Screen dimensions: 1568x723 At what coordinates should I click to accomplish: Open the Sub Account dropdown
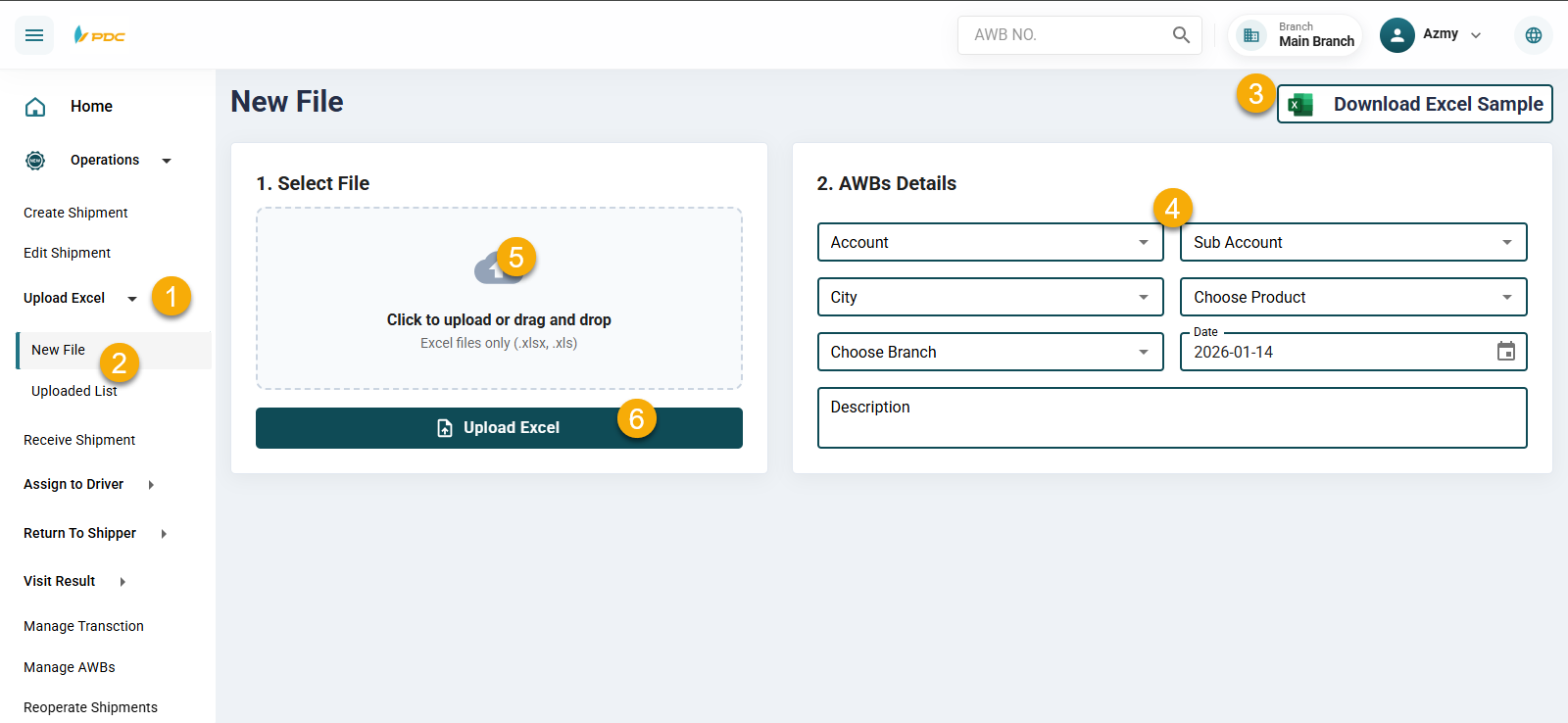click(x=1352, y=242)
